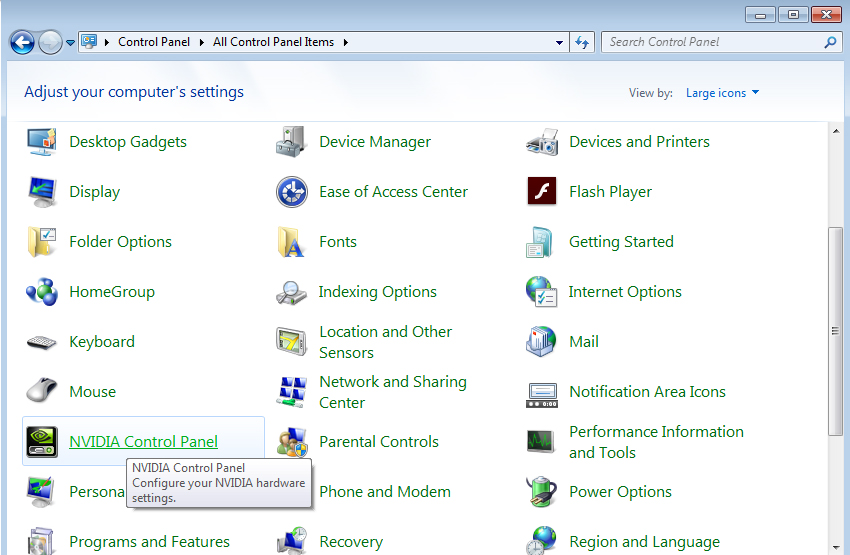Expand arrow after All Control Panel Items

345,42
